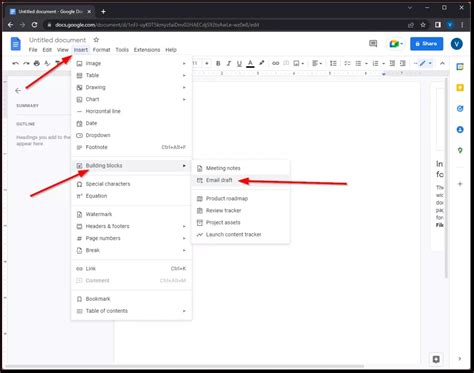Expand the Chart submenu
The width and height of the screenshot is (474, 373).
click(x=131, y=99)
